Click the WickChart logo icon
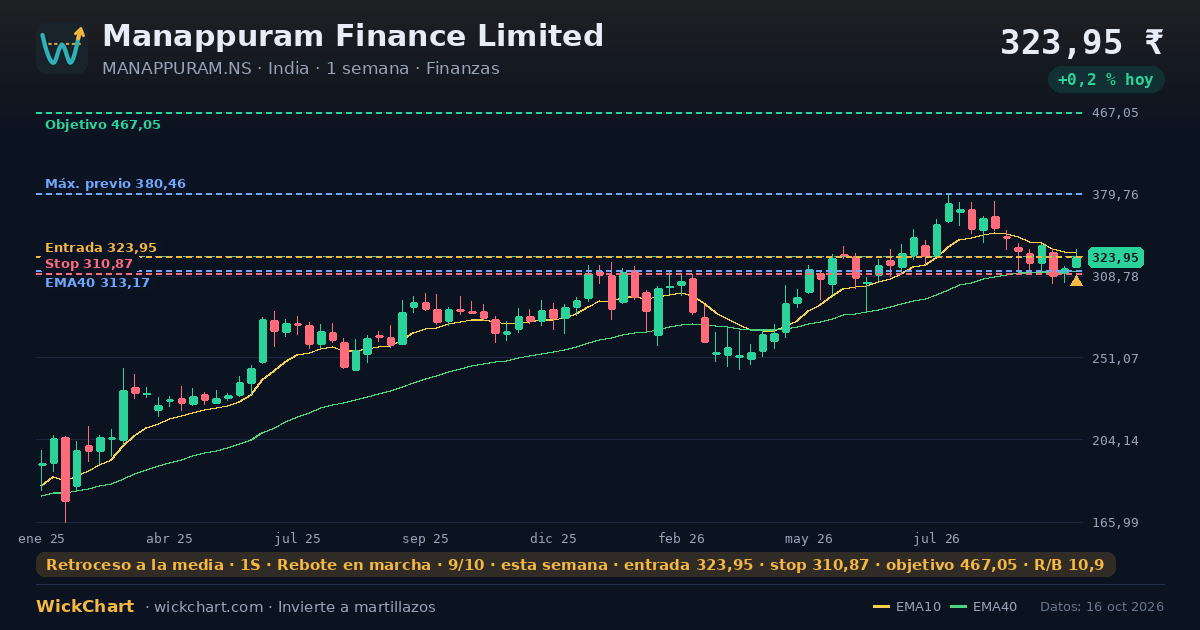This screenshot has height=630, width=1200. [62, 48]
